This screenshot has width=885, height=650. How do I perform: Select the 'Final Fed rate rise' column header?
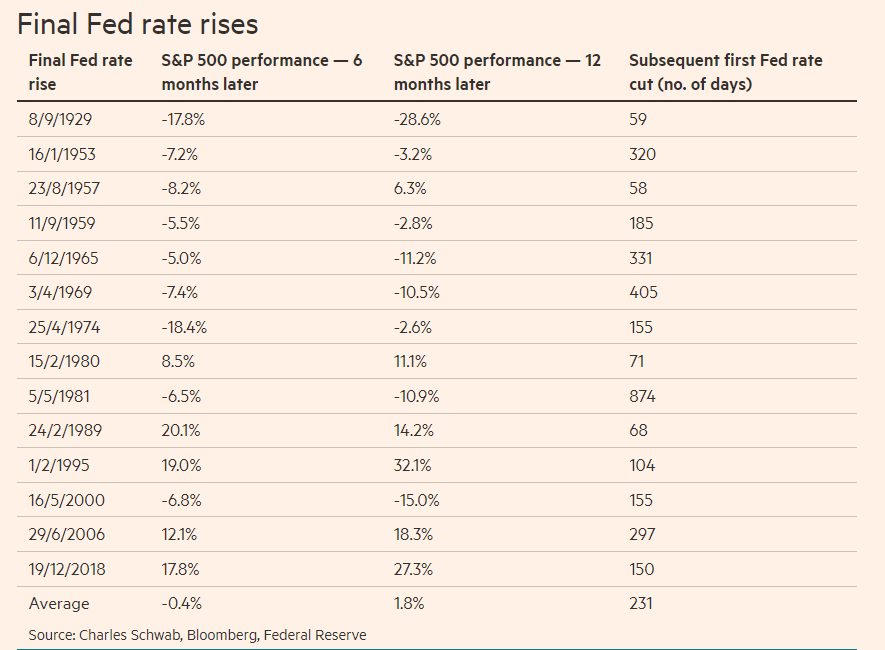point(81,72)
